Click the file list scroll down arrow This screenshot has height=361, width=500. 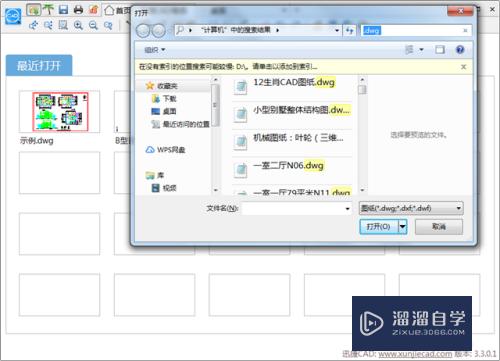click(x=362, y=190)
